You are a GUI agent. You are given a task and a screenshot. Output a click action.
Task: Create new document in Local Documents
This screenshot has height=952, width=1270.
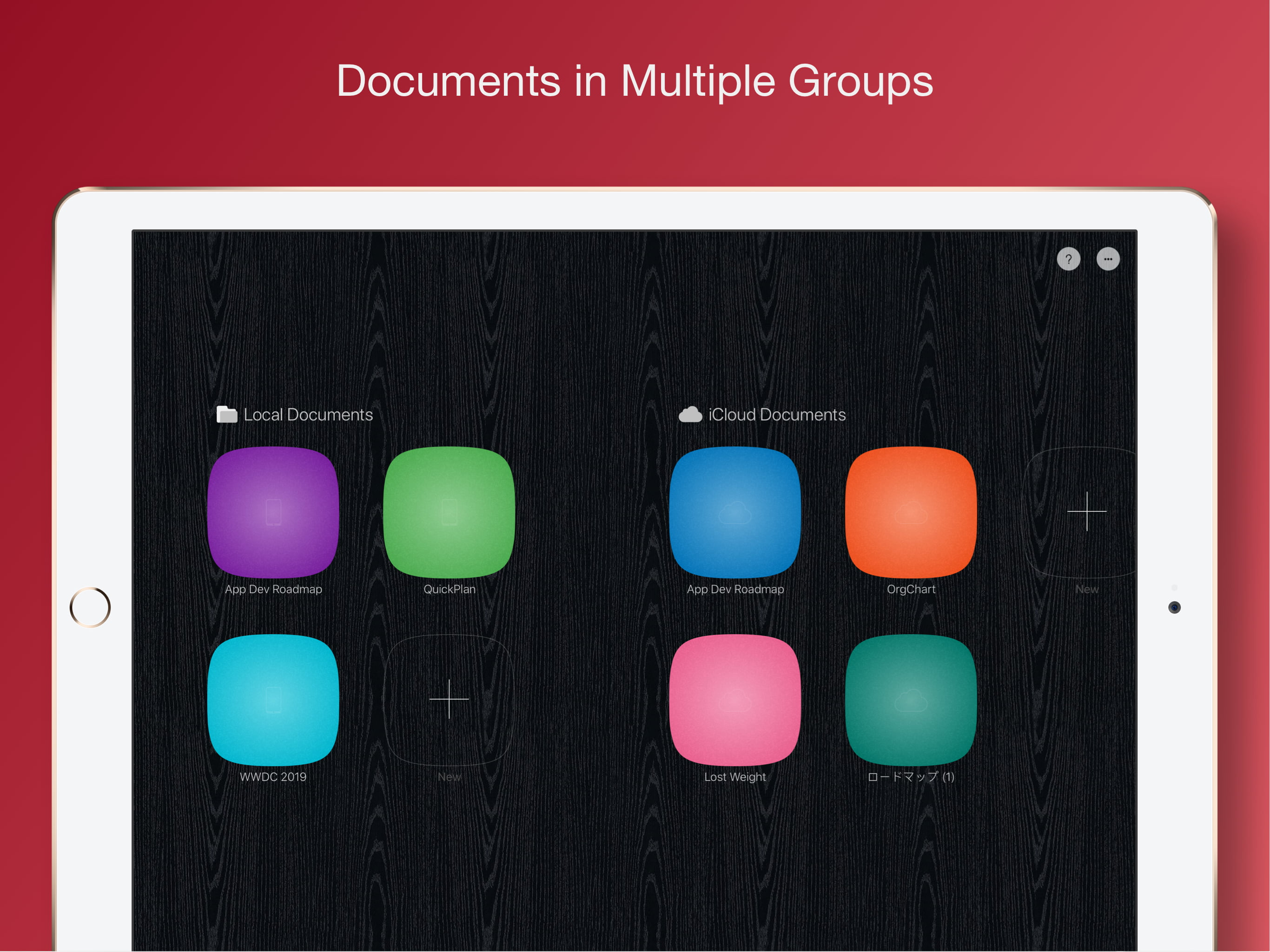tap(449, 700)
